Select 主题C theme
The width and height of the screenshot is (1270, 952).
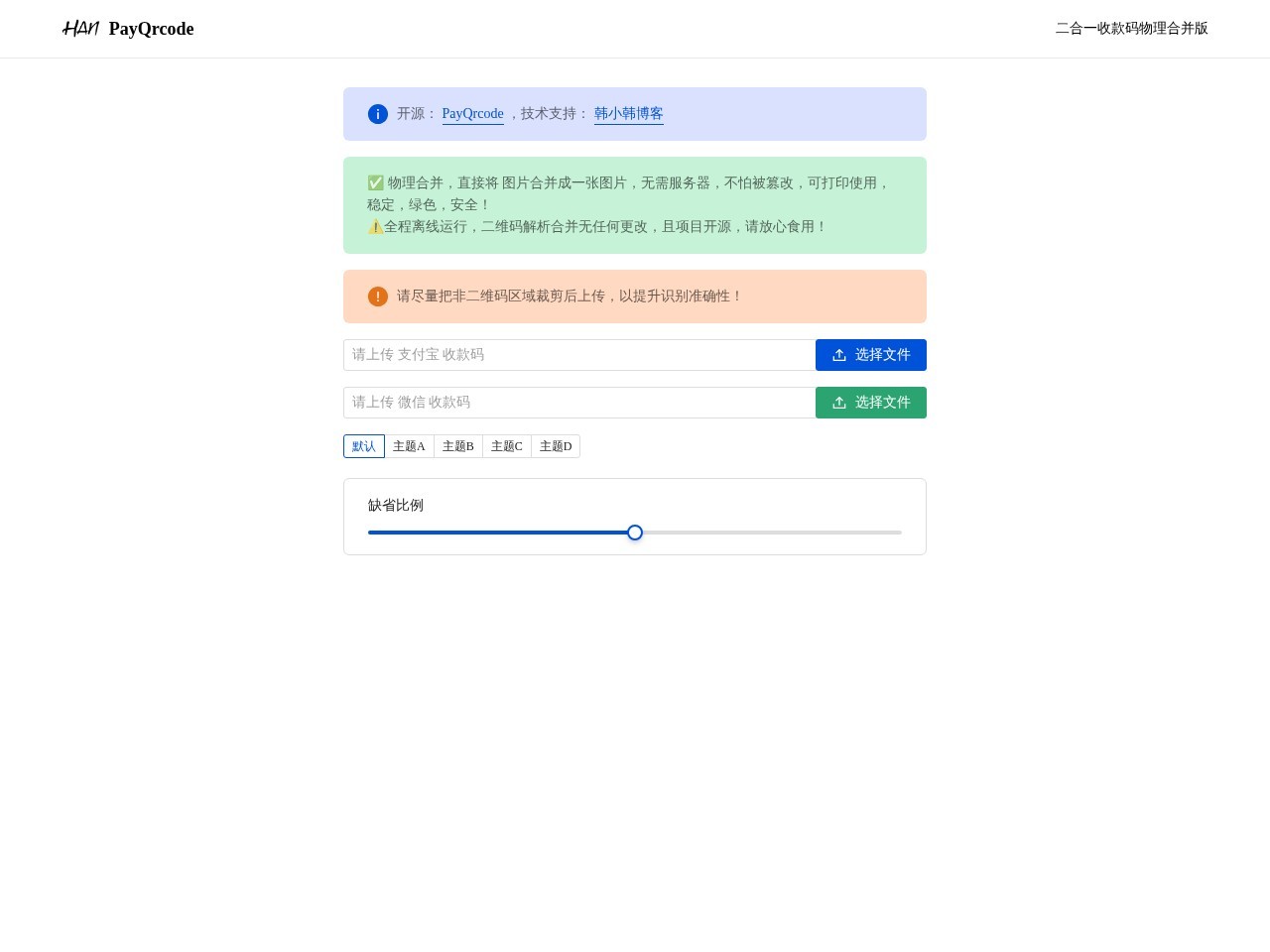point(507,446)
